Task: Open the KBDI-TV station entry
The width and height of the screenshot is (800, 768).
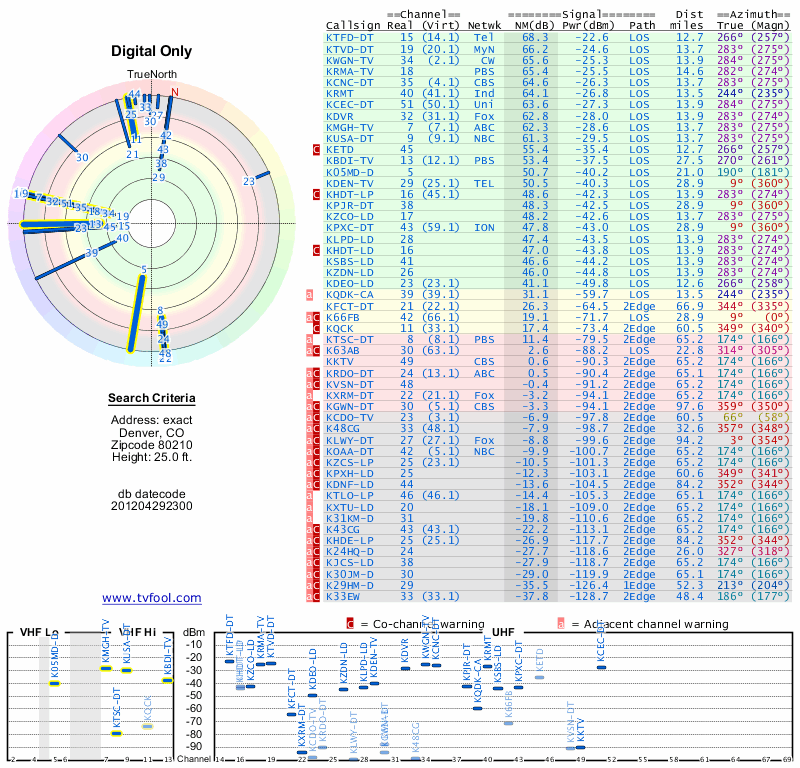Action: pos(558,161)
